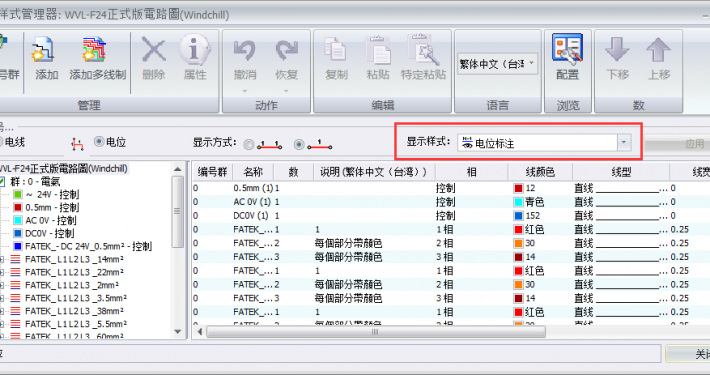Click tree panel scroll-up arrow
Viewport: 710px width, 375px height.
pos(178,169)
